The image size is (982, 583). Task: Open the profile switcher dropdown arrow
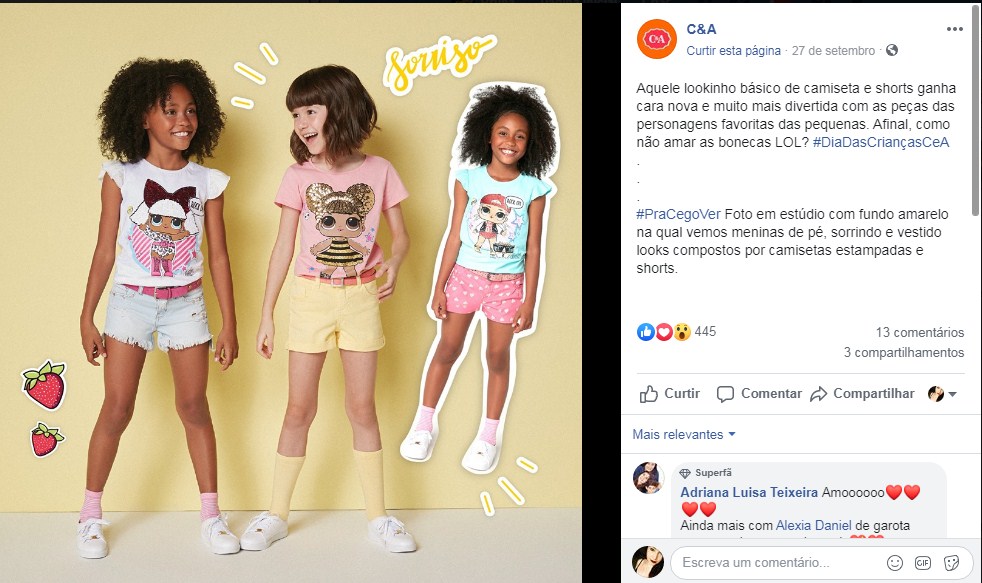pos(952,394)
